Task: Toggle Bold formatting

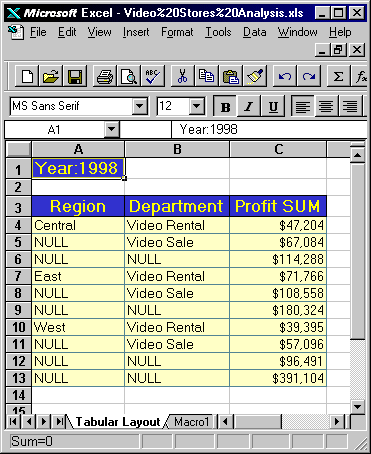Action: [225, 106]
